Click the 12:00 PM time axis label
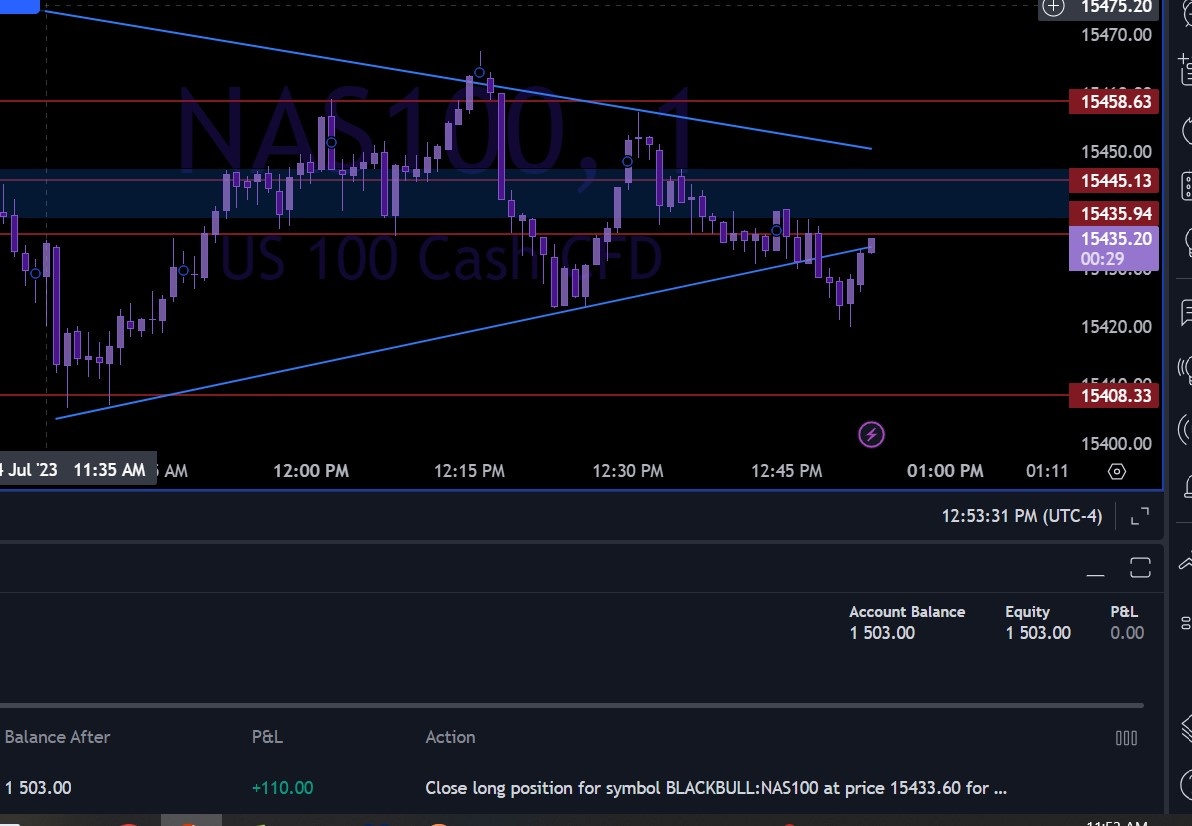This screenshot has width=1192, height=826. (311, 471)
